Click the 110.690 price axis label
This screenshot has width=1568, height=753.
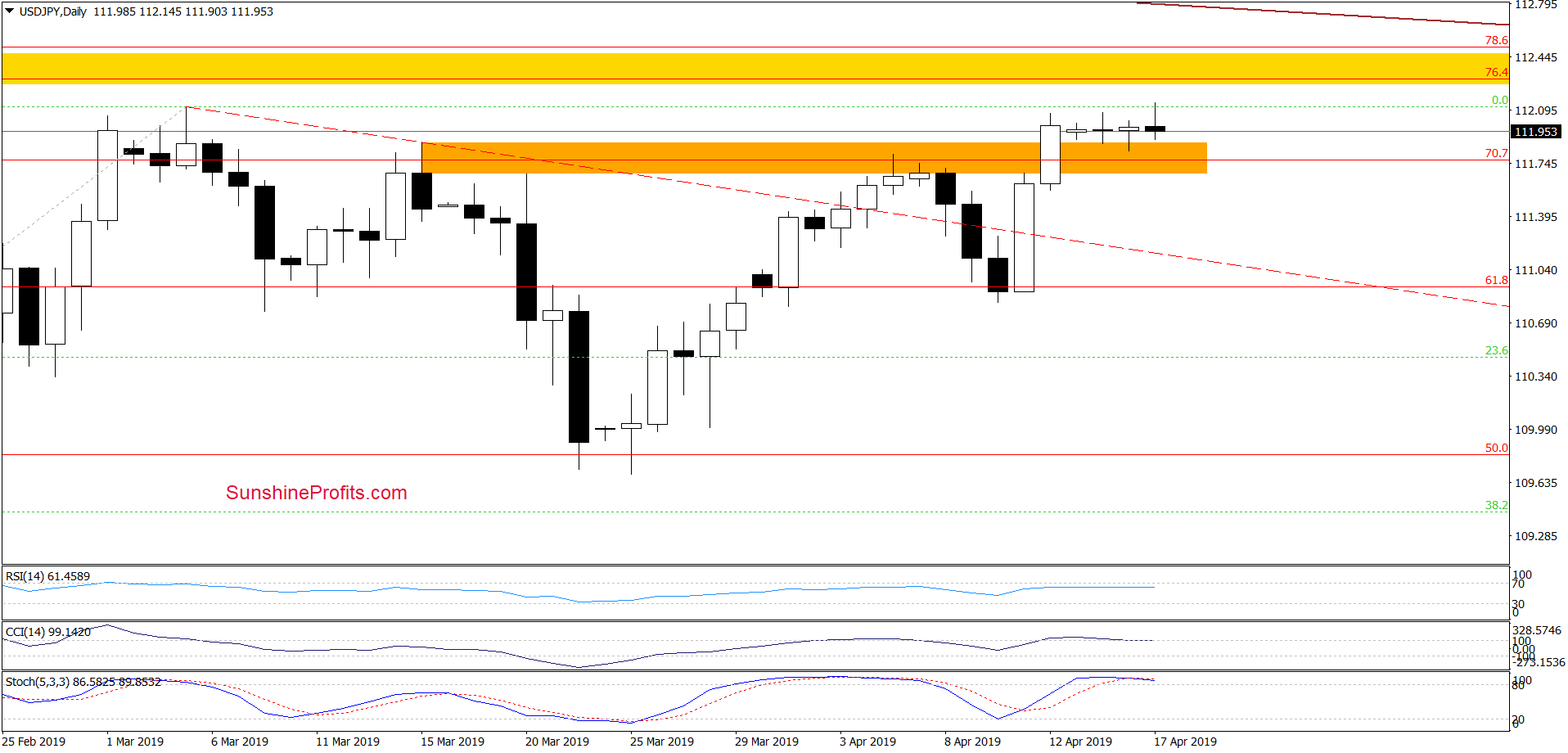(1536, 323)
